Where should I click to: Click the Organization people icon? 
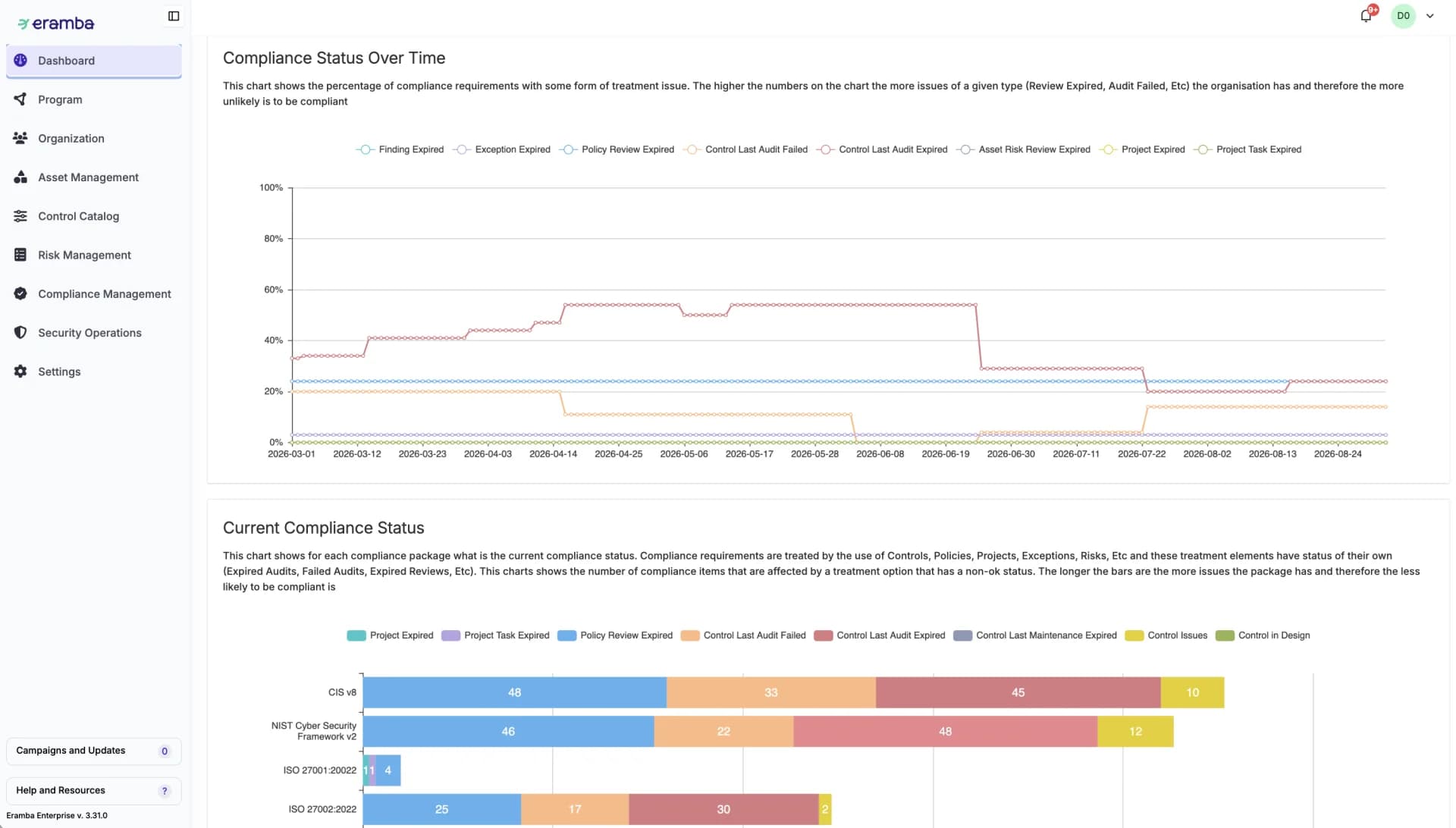(20, 138)
